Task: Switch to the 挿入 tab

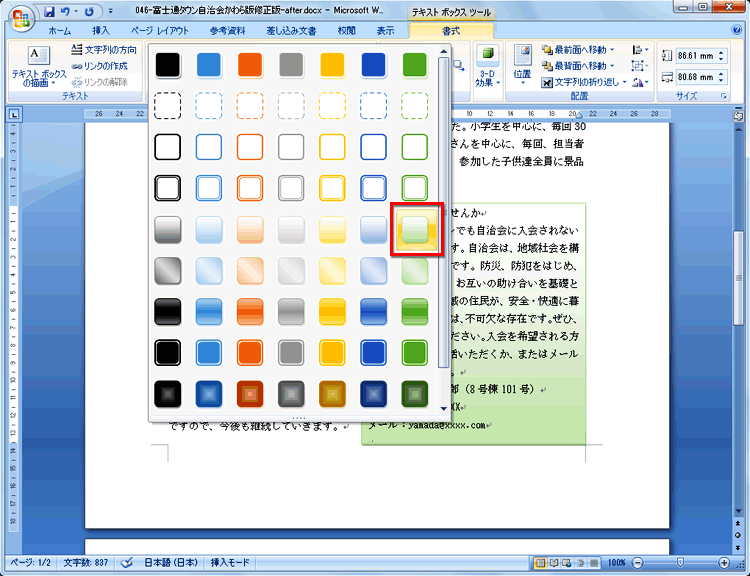Action: [101, 31]
